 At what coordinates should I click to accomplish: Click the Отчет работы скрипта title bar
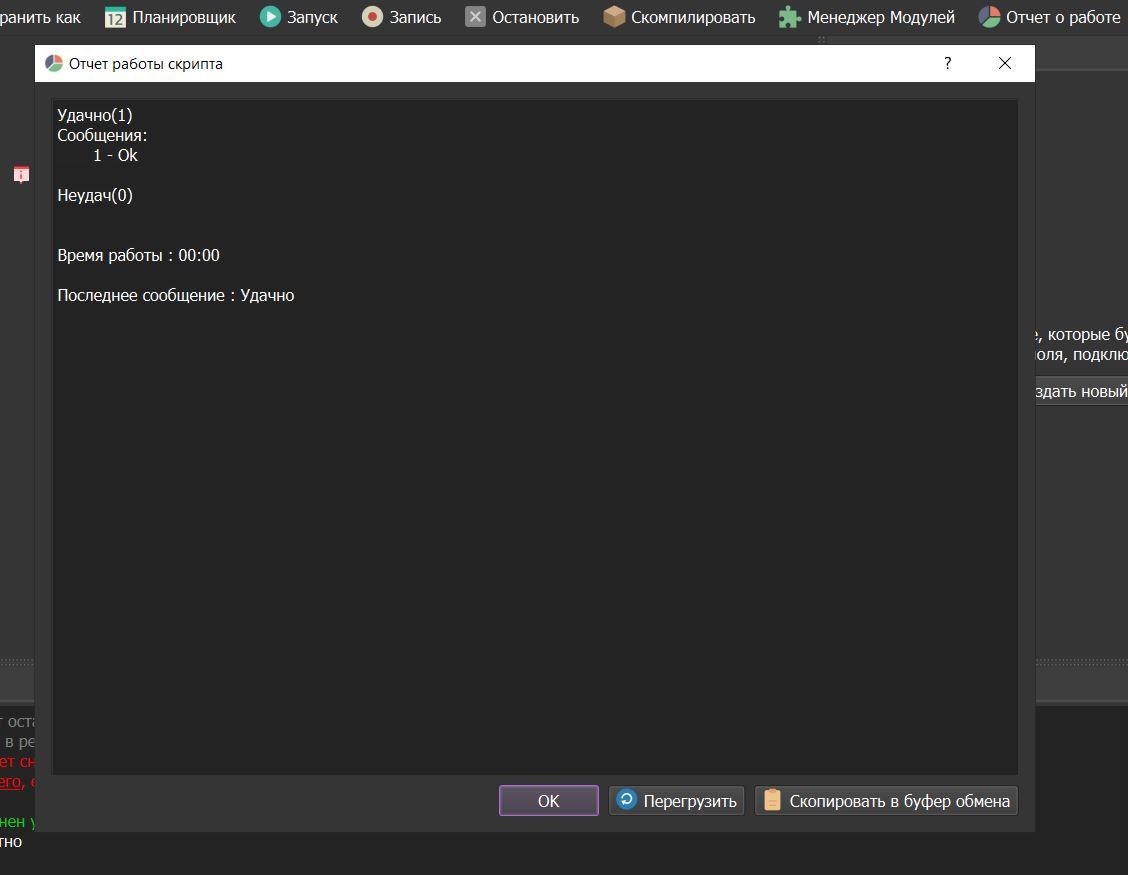point(500,64)
